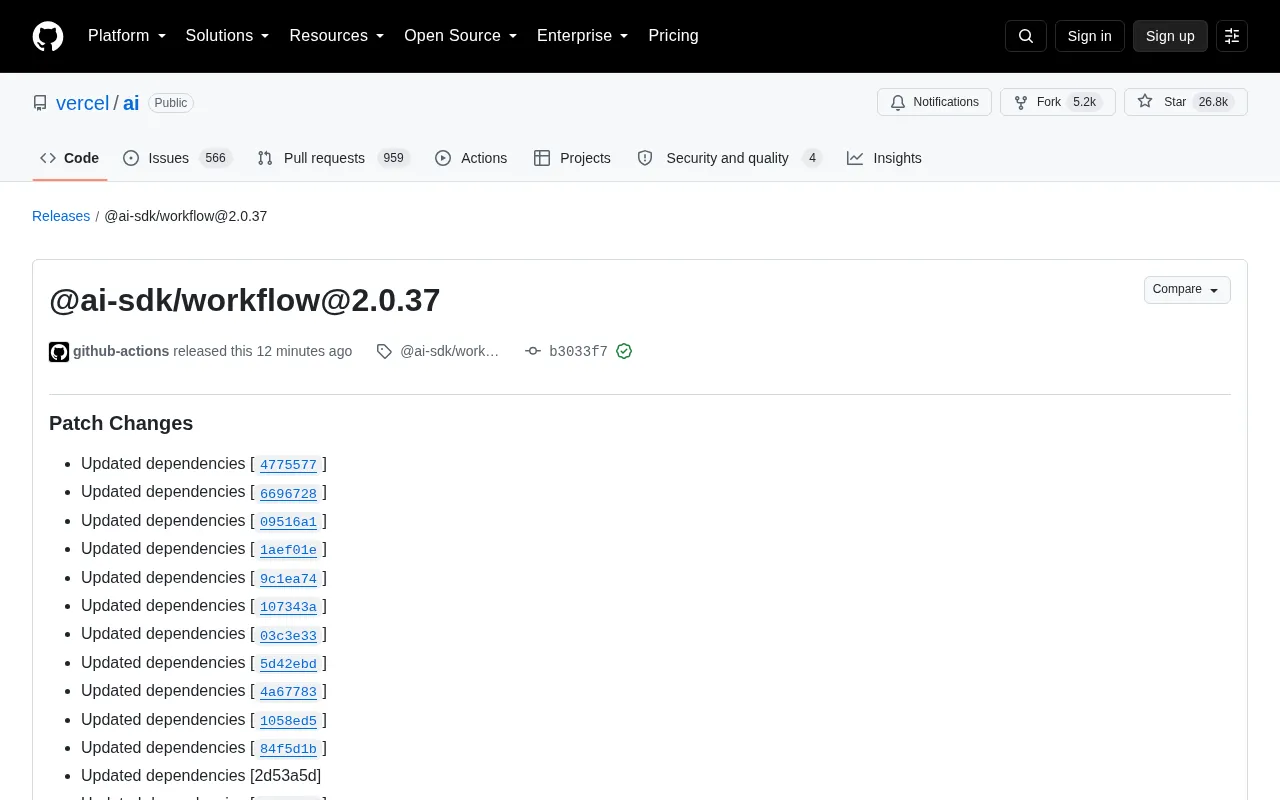Viewport: 1280px width, 800px height.
Task: Open the Issues tab
Action: pos(177,158)
